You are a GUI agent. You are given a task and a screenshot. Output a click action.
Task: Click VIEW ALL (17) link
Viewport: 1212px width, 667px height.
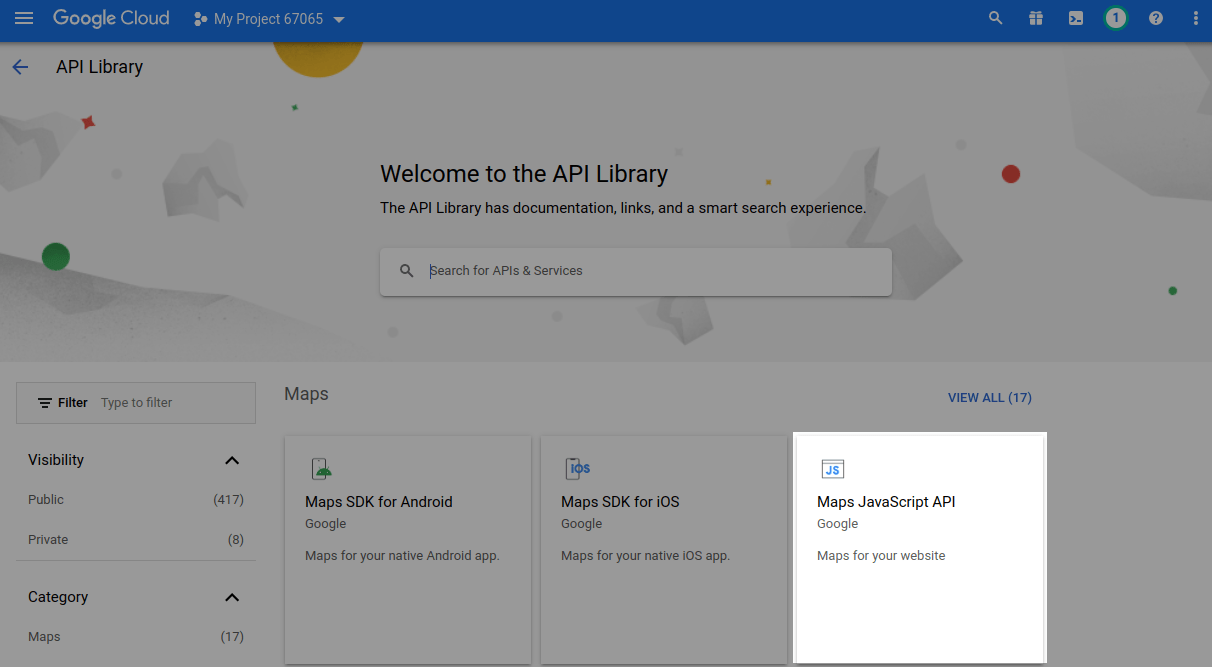coord(989,397)
